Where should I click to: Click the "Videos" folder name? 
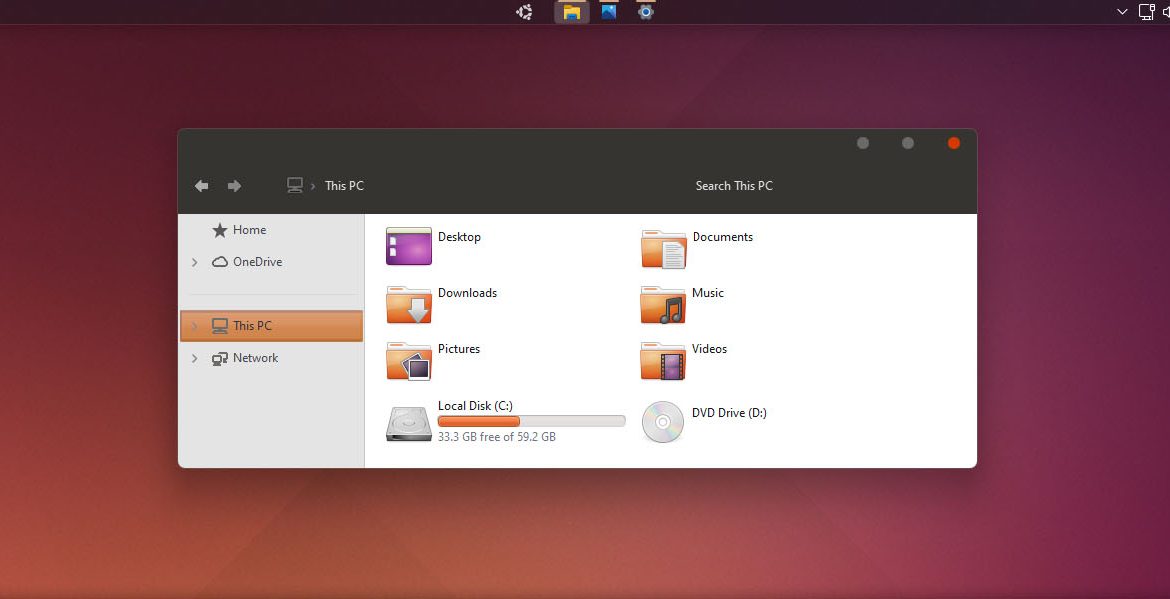(709, 349)
